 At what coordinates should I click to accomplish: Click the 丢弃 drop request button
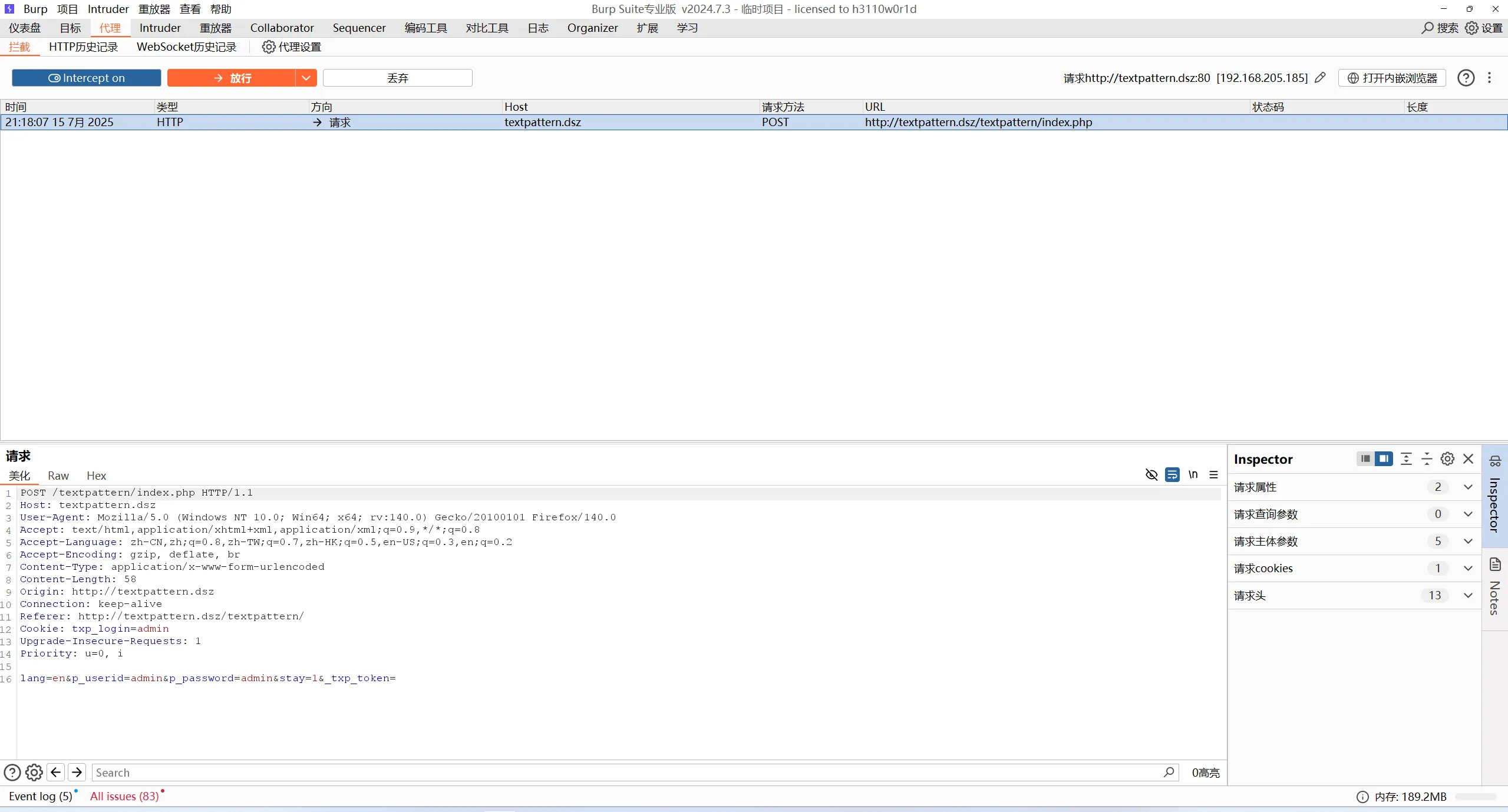397,78
